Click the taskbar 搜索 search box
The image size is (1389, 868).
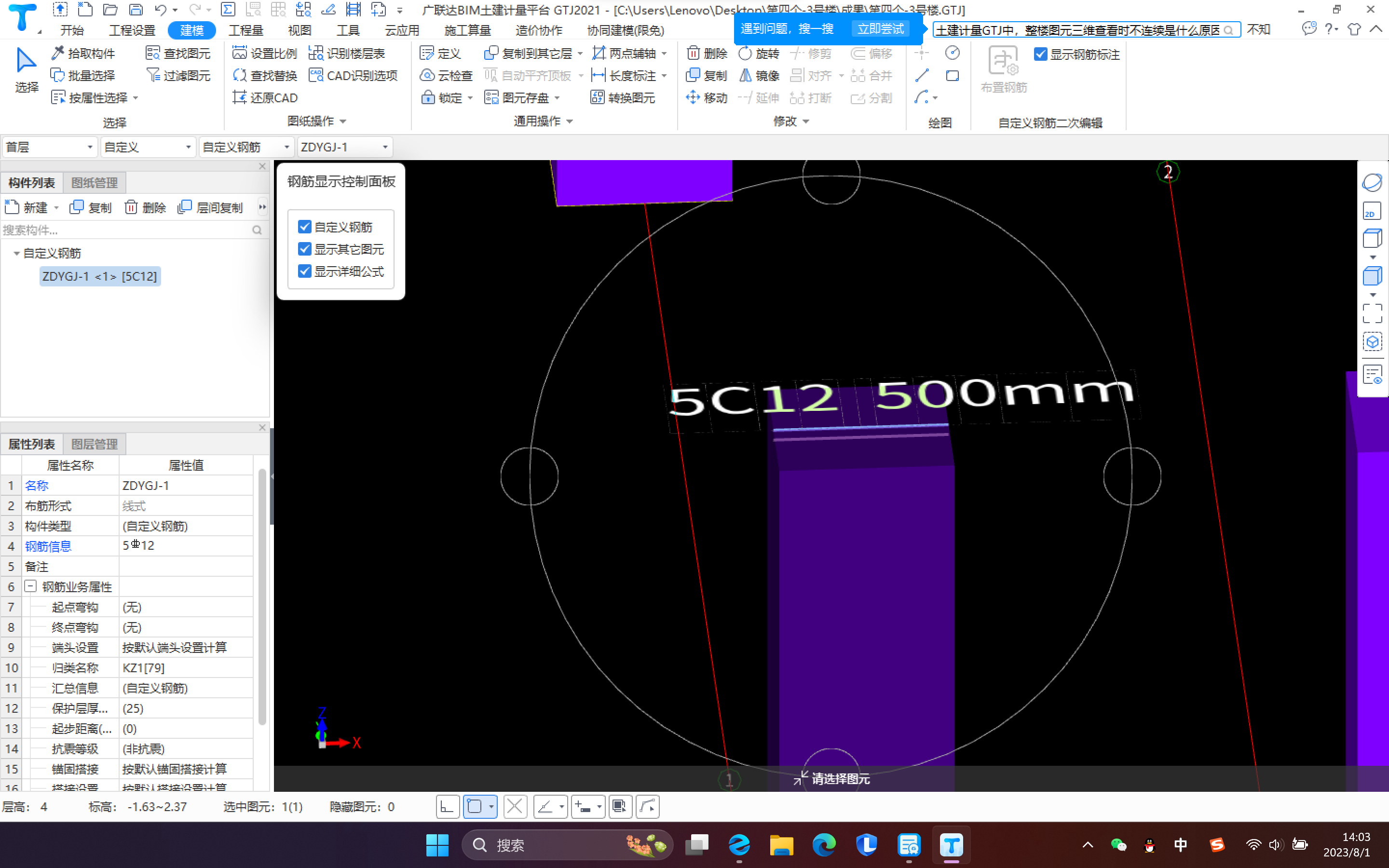568,845
